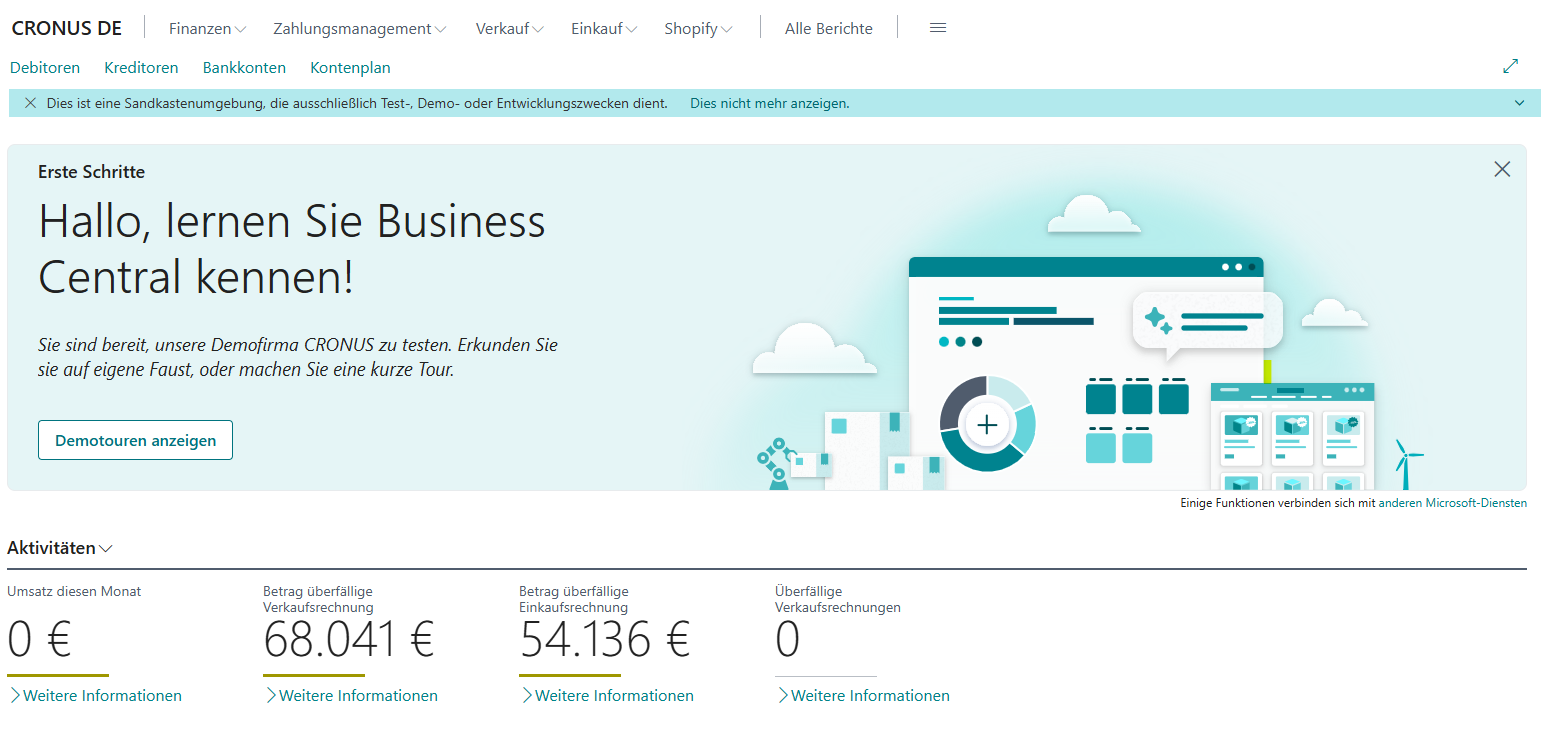Open the Zahlungsmanagement menu
Image resolution: width=1564 pixels, height=742 pixels.
coord(360,29)
